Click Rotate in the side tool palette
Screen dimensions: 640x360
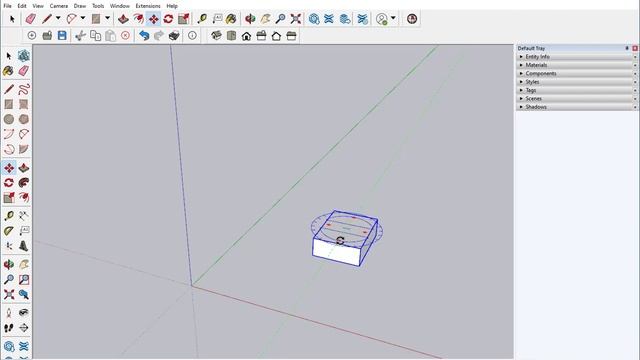coord(9,182)
